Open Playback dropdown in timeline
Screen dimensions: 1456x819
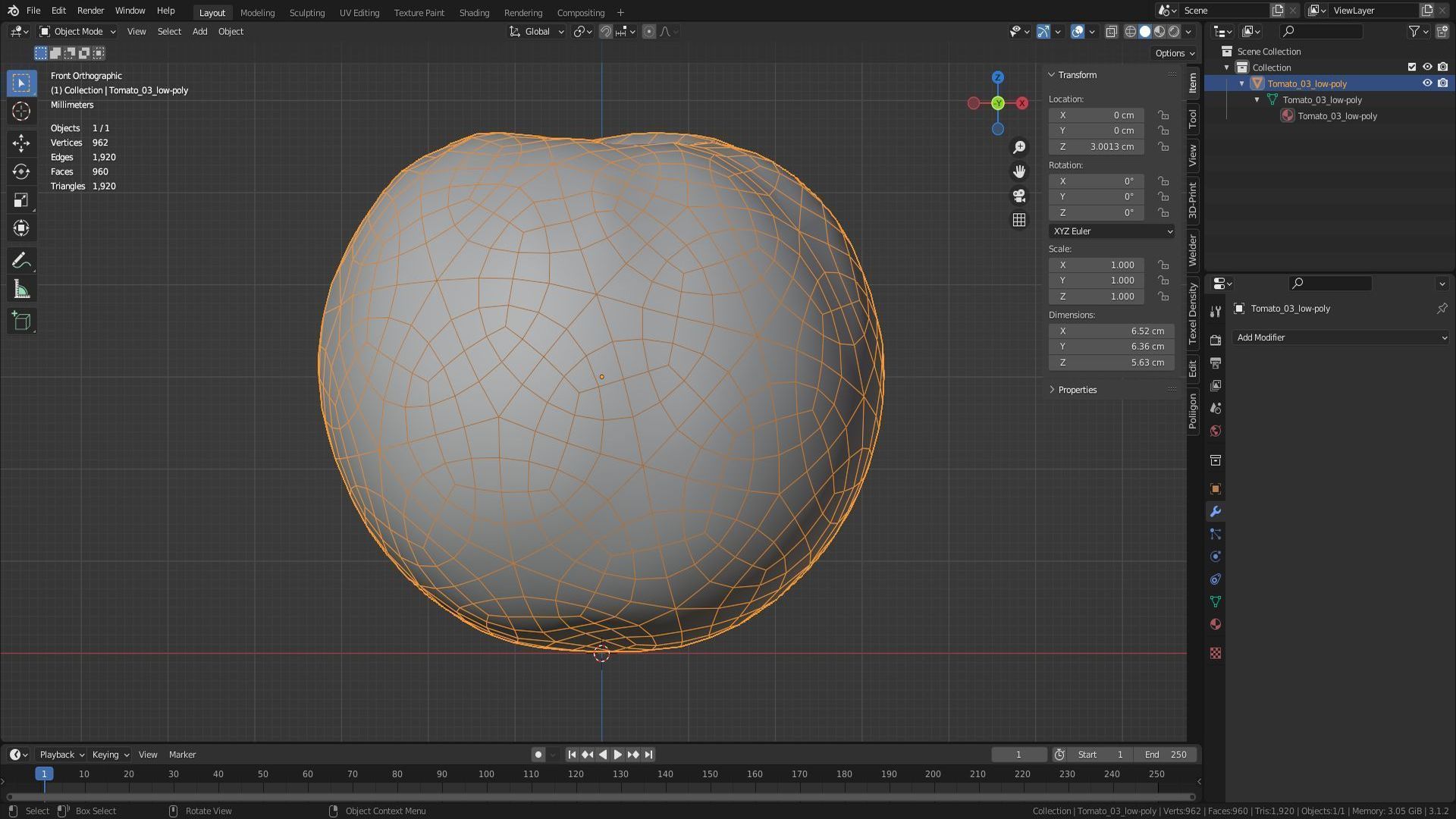point(61,755)
